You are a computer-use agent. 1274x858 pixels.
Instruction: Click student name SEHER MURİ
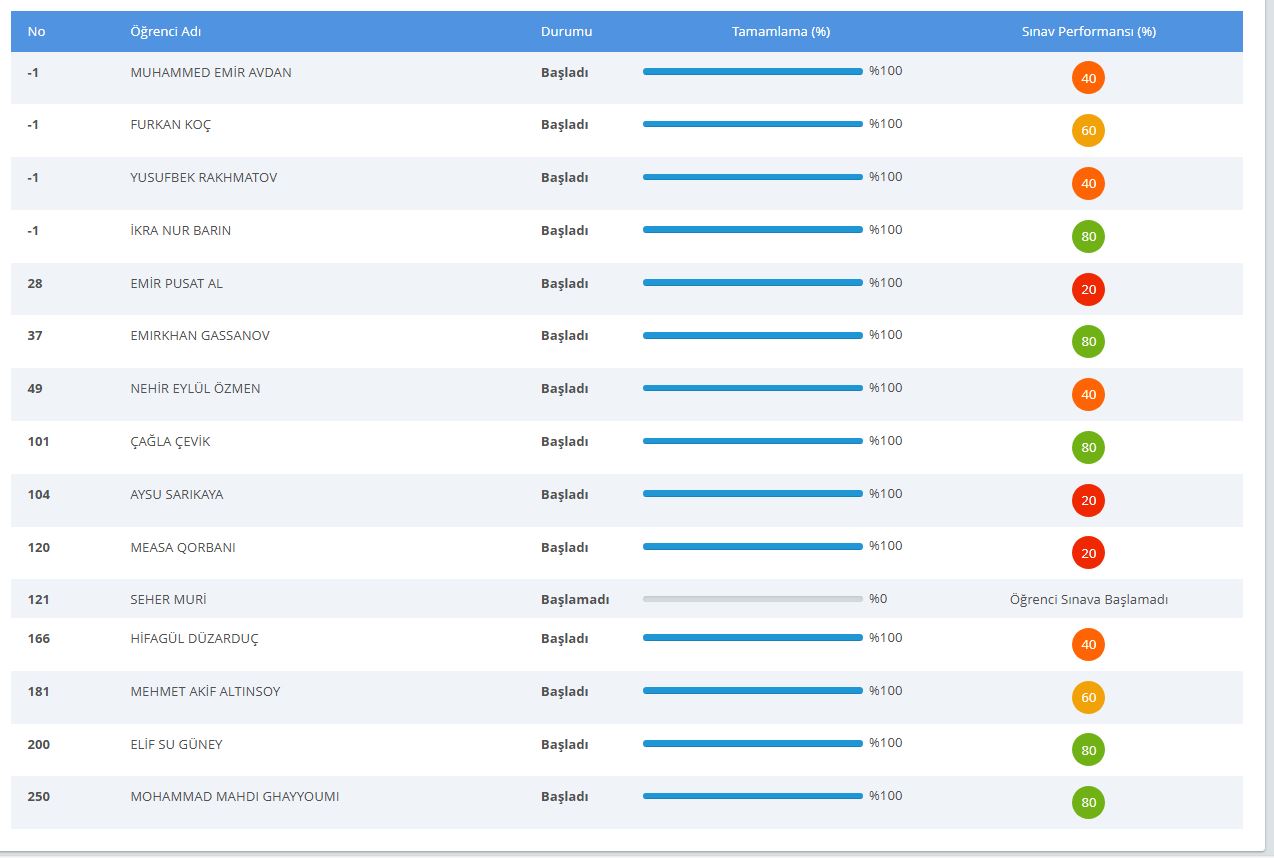tap(169, 600)
